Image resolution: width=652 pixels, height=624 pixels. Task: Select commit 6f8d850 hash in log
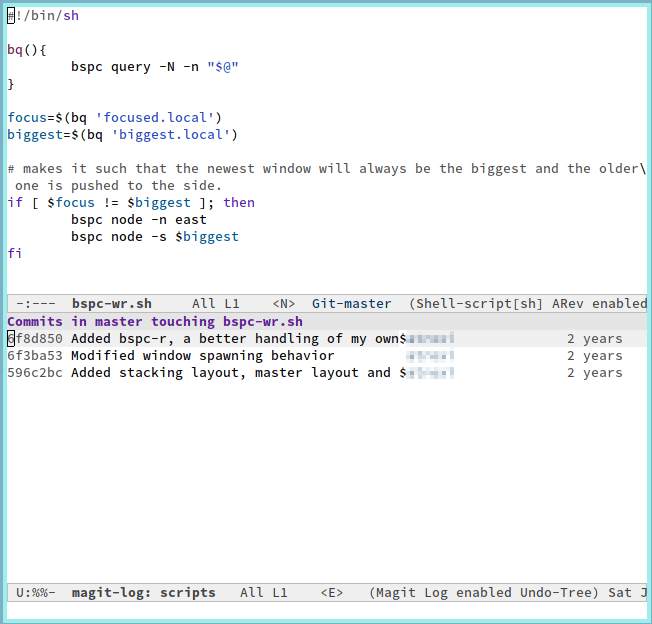tap(35, 339)
